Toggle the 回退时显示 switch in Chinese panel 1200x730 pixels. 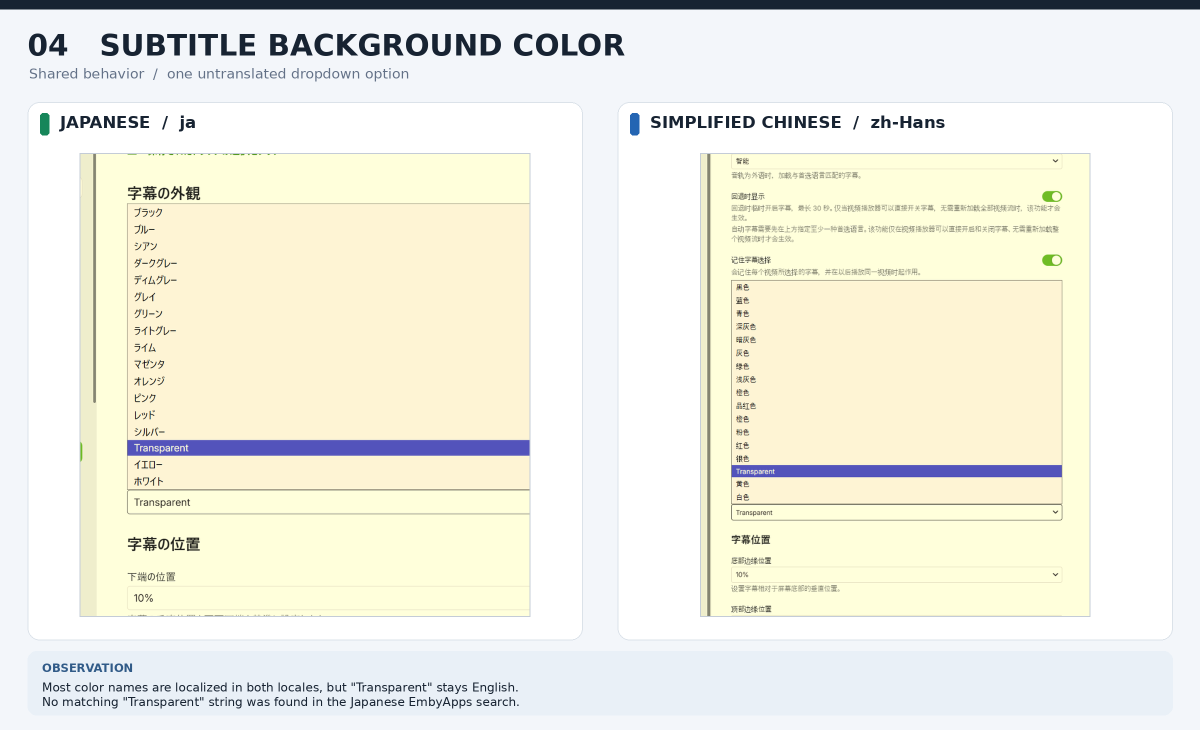(x=1051, y=197)
